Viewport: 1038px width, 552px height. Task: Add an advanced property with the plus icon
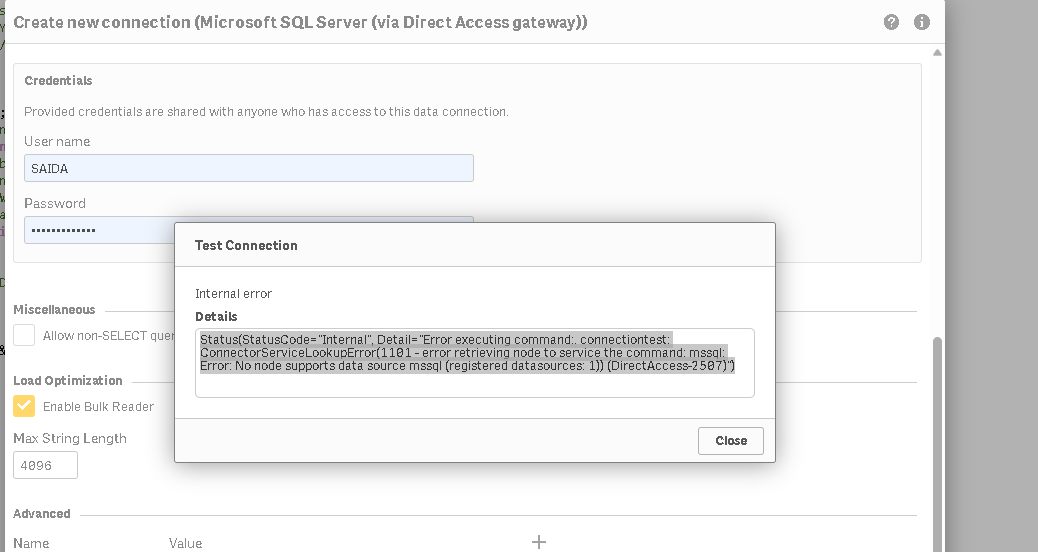pyautogui.click(x=539, y=542)
